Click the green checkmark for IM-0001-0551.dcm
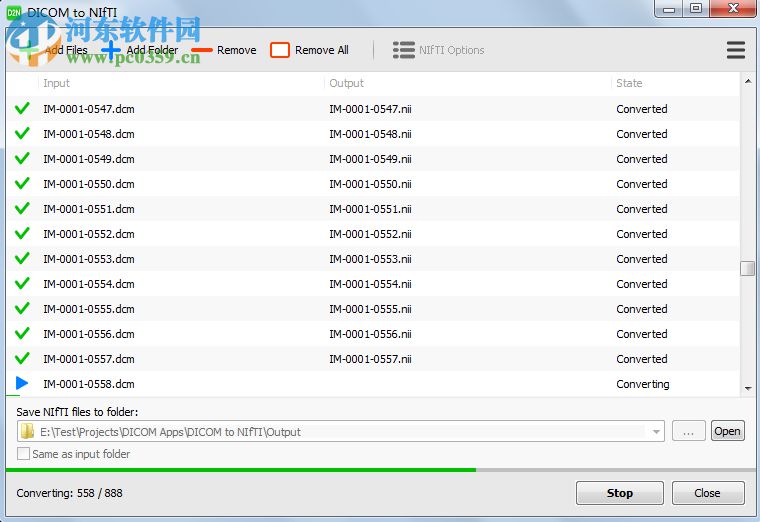Viewport: 760px width, 522px height. (x=22, y=208)
